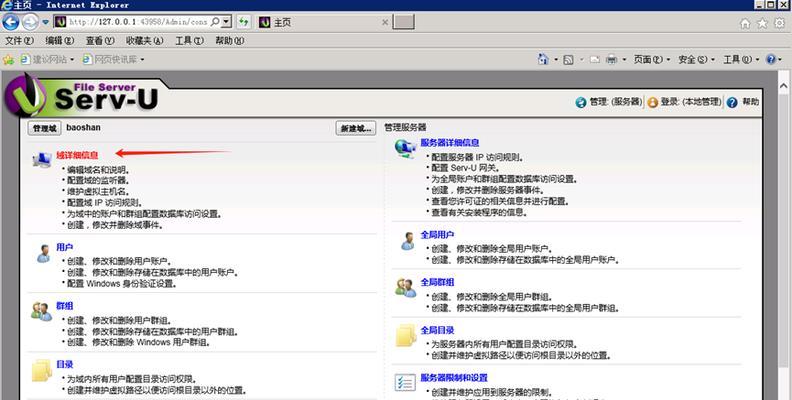Open the 工具(O) command bar dropdown
The width and height of the screenshot is (792, 400).
741,60
